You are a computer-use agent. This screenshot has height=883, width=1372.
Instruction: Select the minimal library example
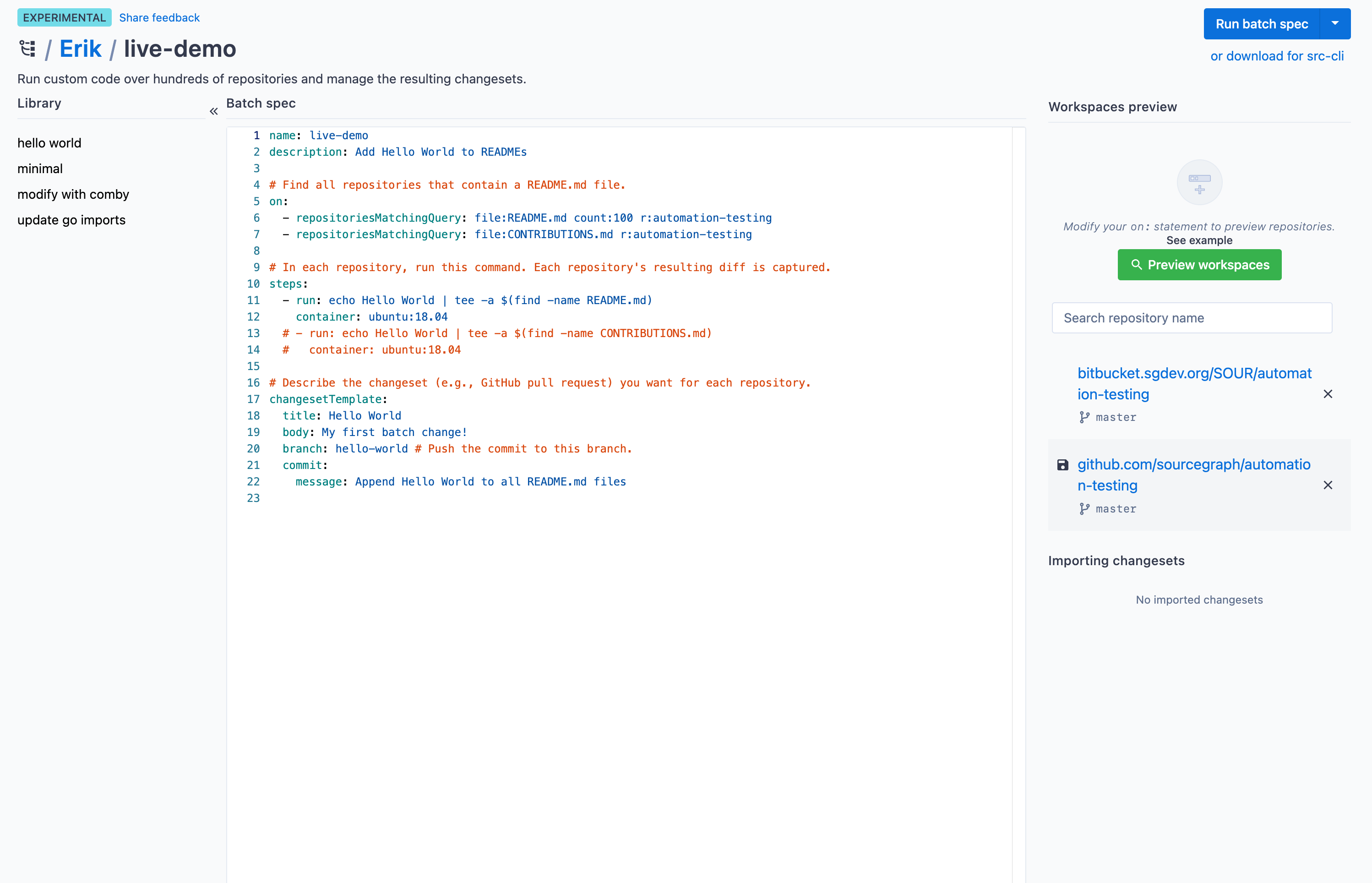click(x=40, y=169)
